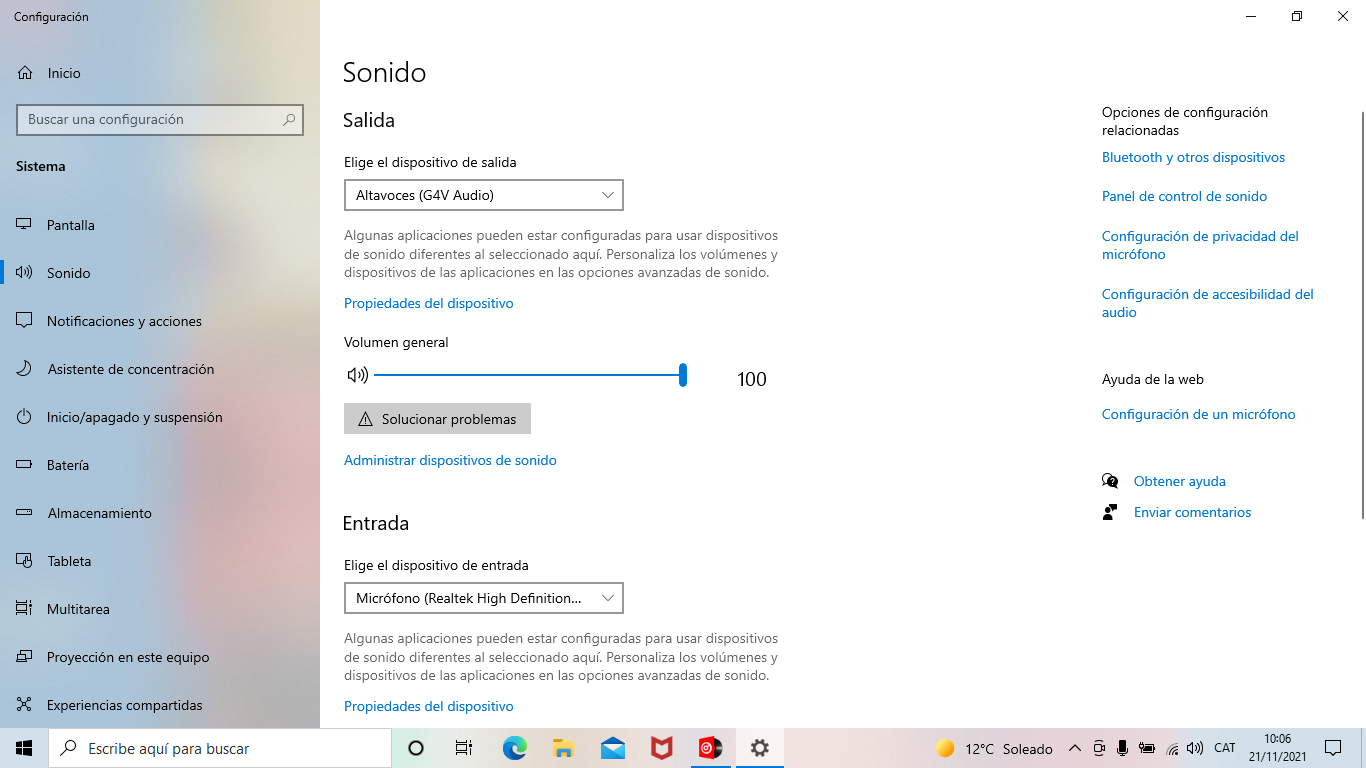
Task: Click the Obtener ayuda chat icon
Action: [x=1110, y=481]
